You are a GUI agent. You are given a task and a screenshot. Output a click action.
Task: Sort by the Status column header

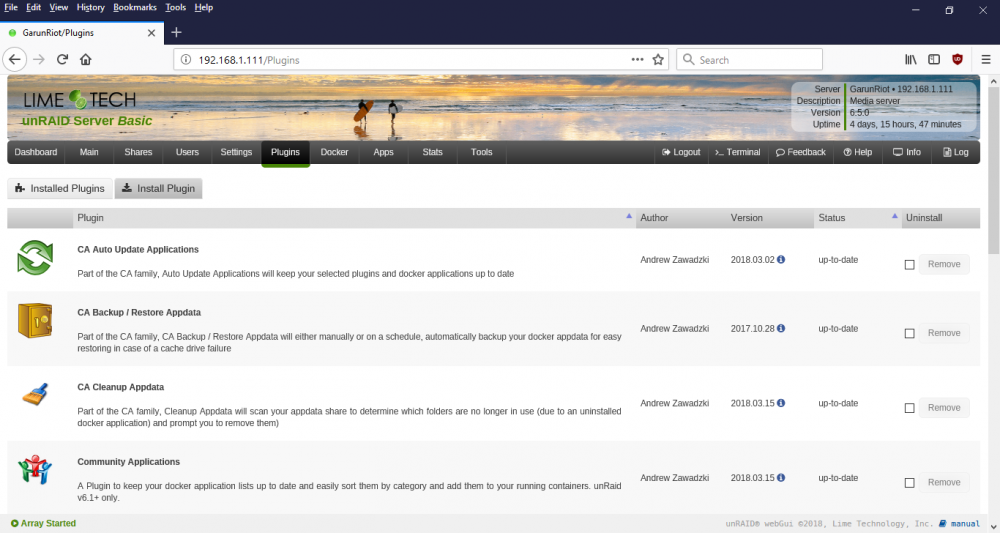coord(858,218)
